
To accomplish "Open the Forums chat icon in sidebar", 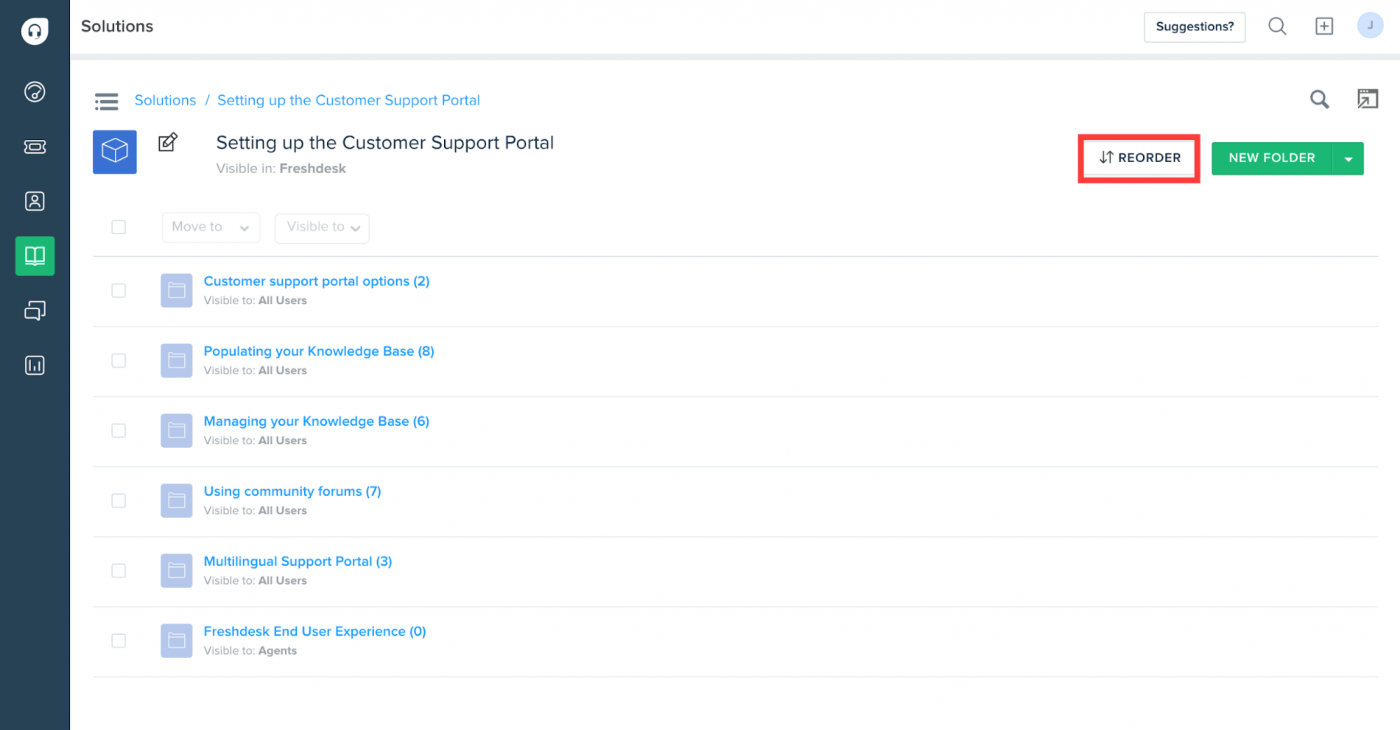I will pyautogui.click(x=35, y=311).
